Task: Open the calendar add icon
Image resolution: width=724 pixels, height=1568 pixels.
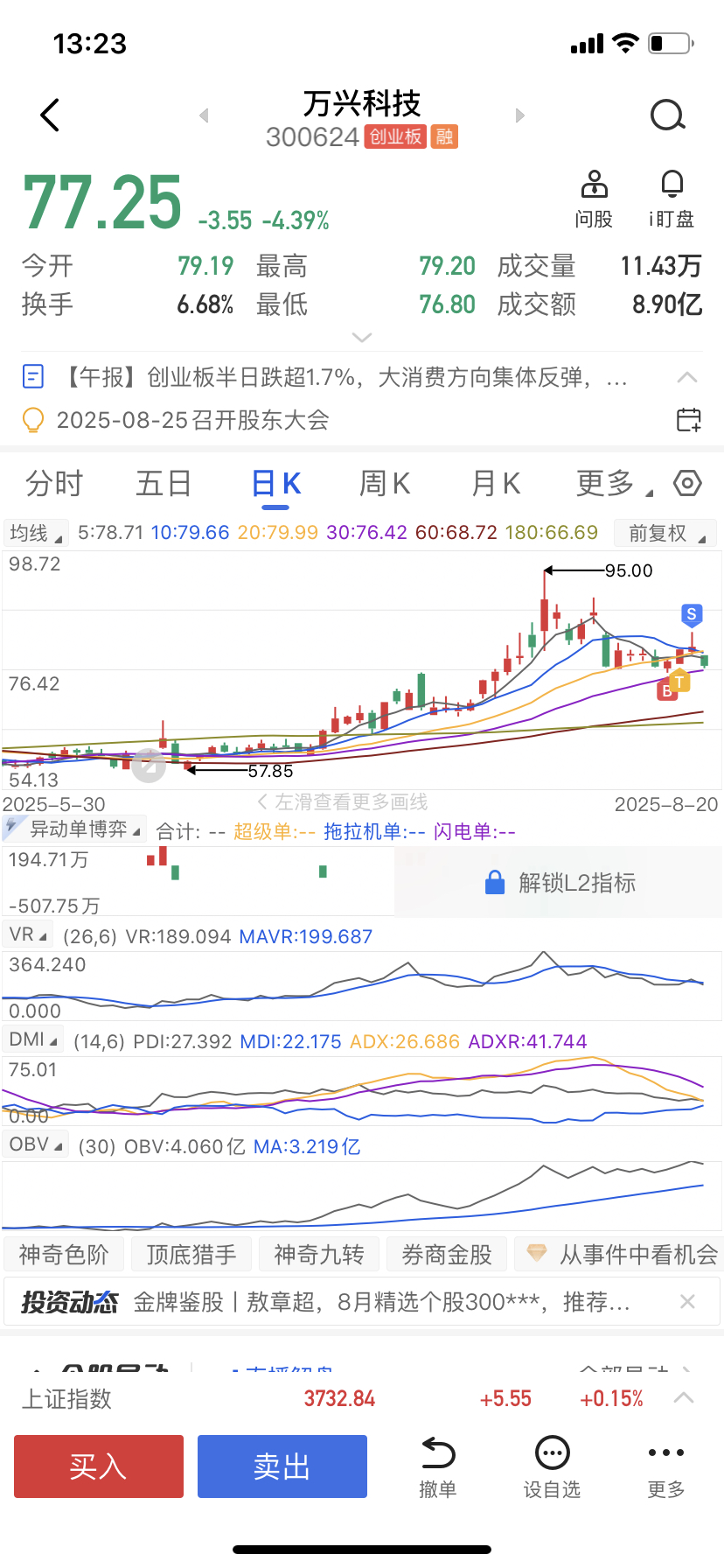Action: 689,420
